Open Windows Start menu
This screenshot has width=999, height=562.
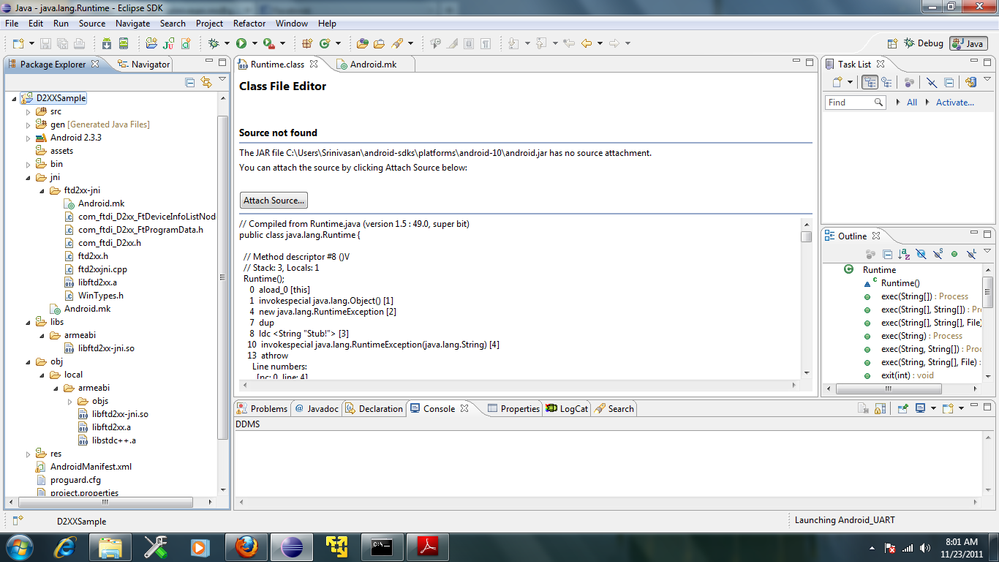(20, 547)
